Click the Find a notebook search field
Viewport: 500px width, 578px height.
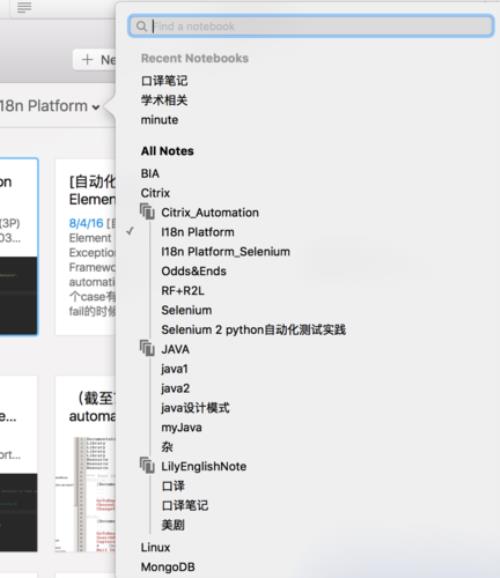tap(310, 26)
